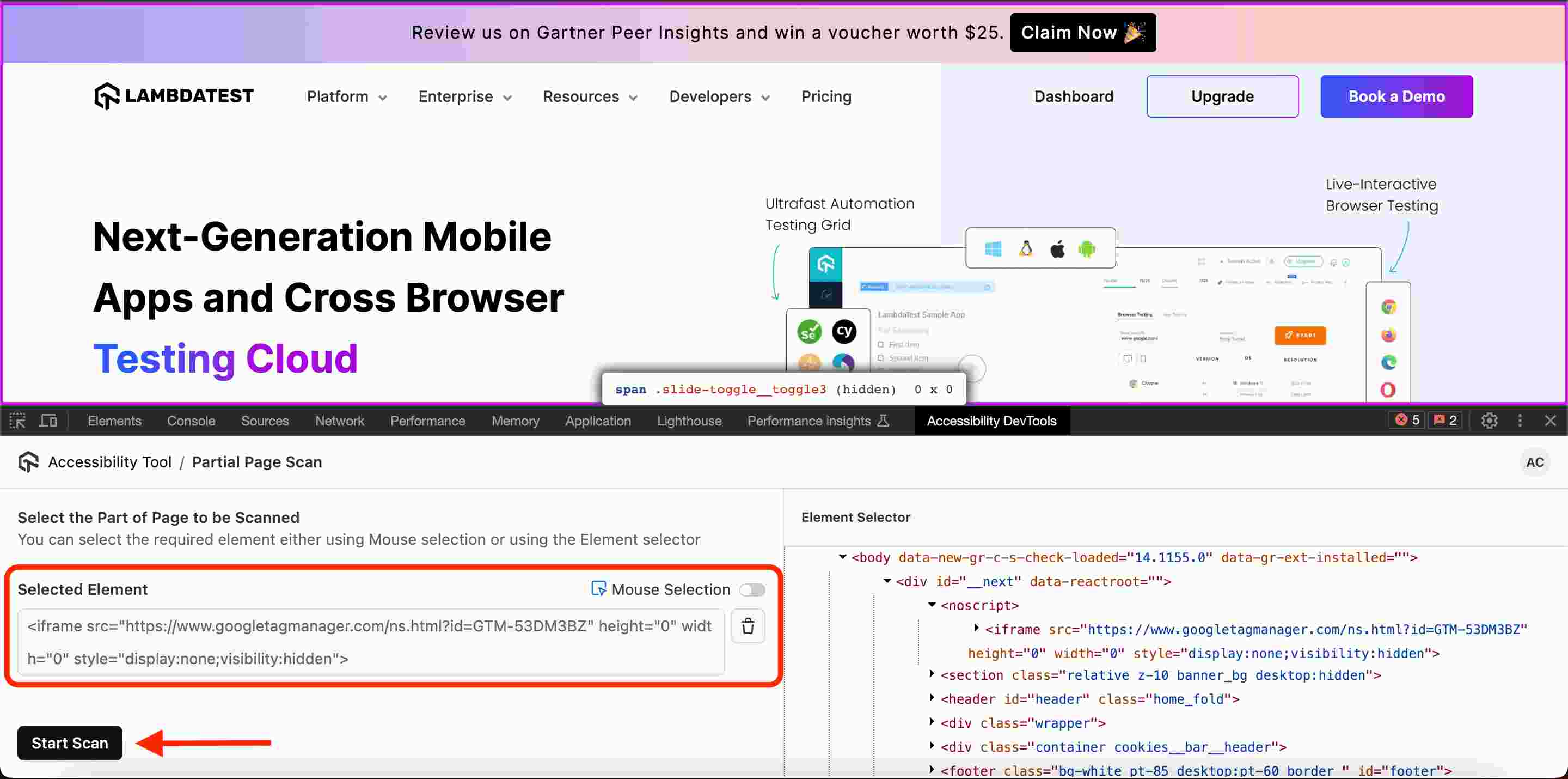Click the LambdaTest logo in the header
The image size is (1568, 779).
174,96
